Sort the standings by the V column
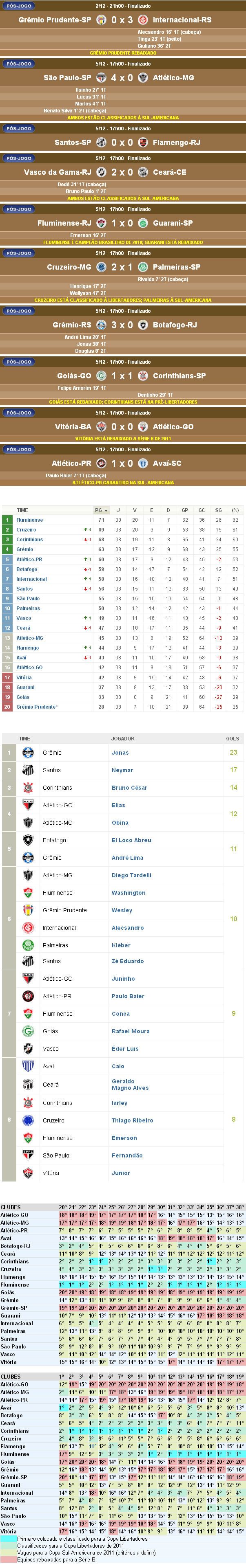This screenshot has height=1568, width=246. (135, 511)
